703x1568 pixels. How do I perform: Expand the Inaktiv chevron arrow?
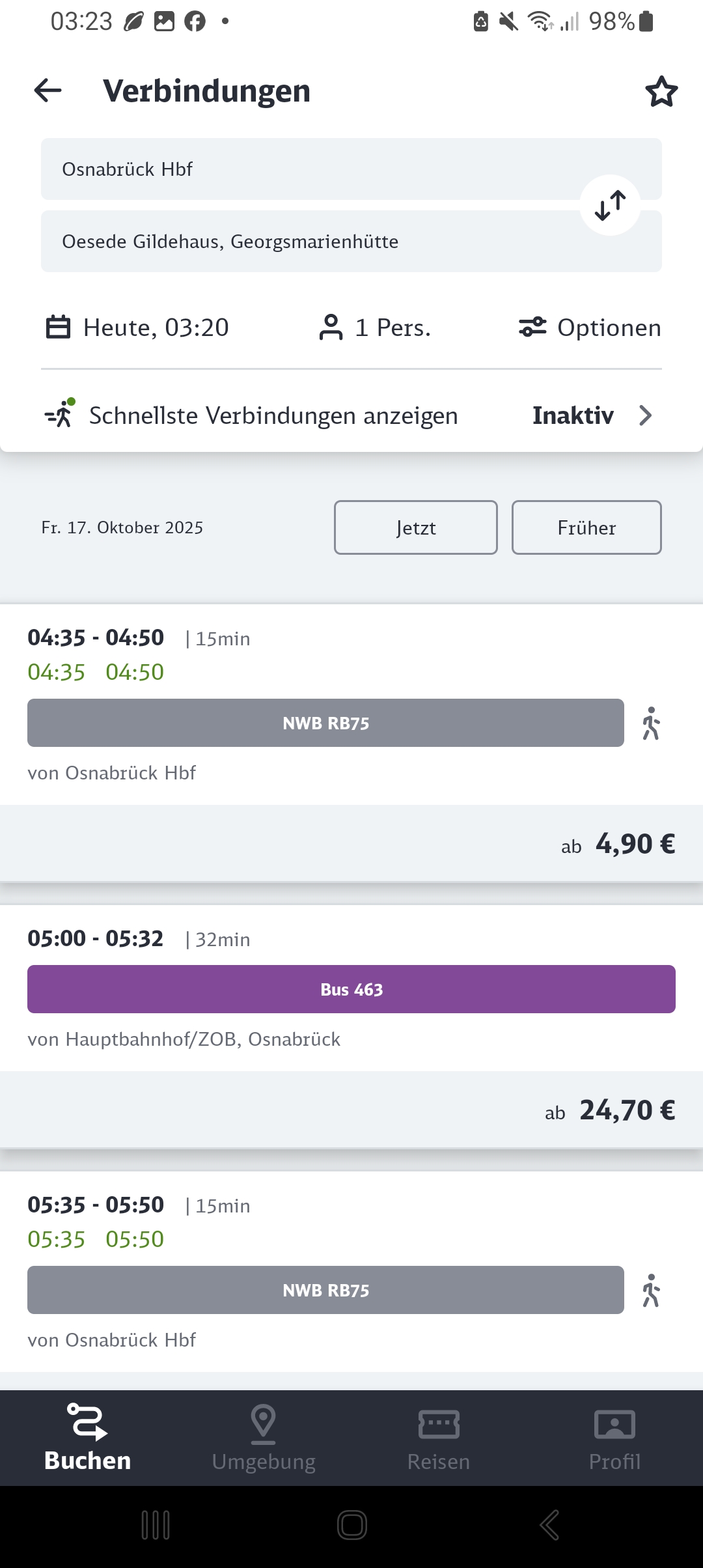click(645, 415)
